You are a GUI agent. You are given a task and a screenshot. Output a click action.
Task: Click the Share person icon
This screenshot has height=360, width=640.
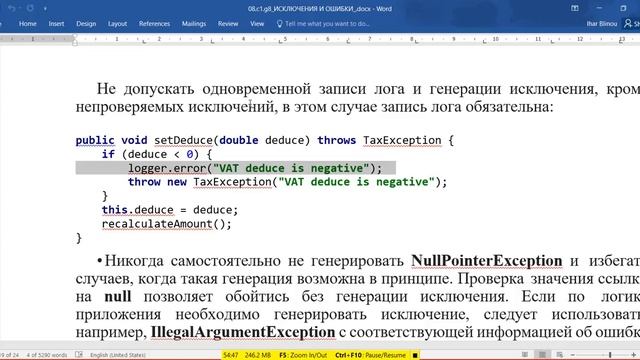[x=628, y=24]
